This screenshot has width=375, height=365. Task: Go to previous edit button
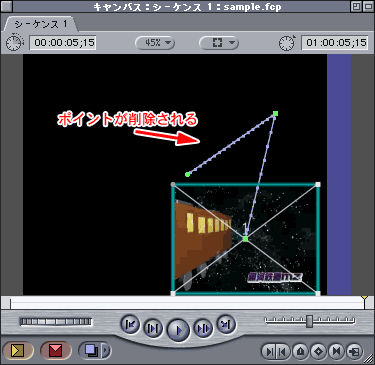pos(130,324)
